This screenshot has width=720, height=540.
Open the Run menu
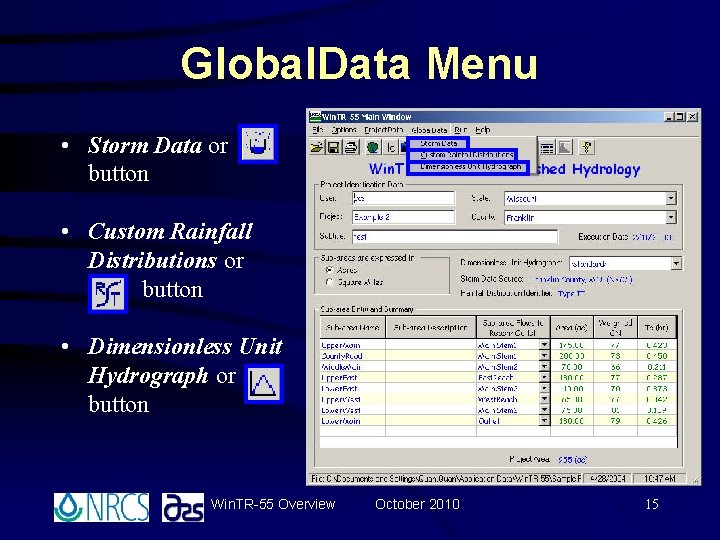(461, 130)
